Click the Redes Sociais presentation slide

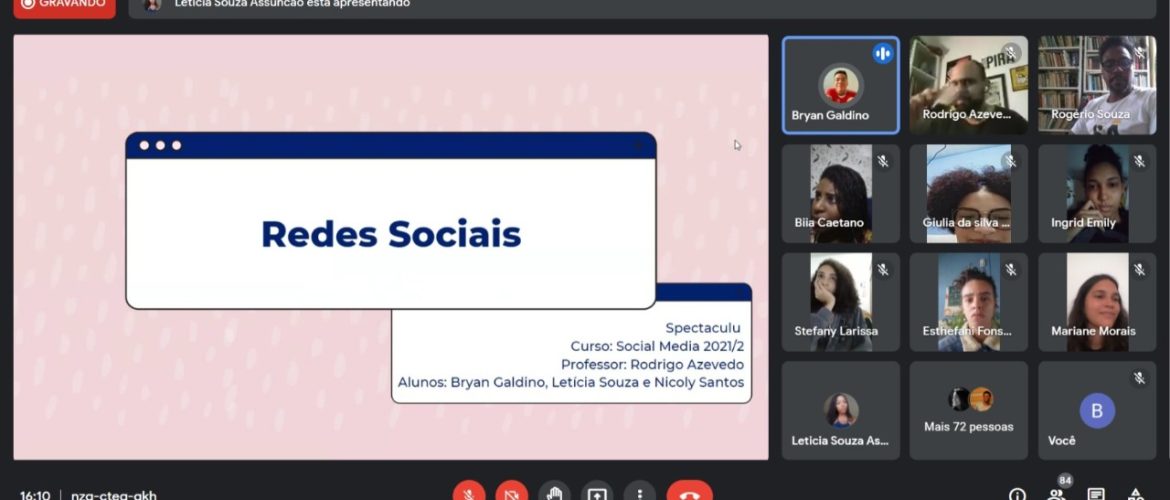click(390, 247)
